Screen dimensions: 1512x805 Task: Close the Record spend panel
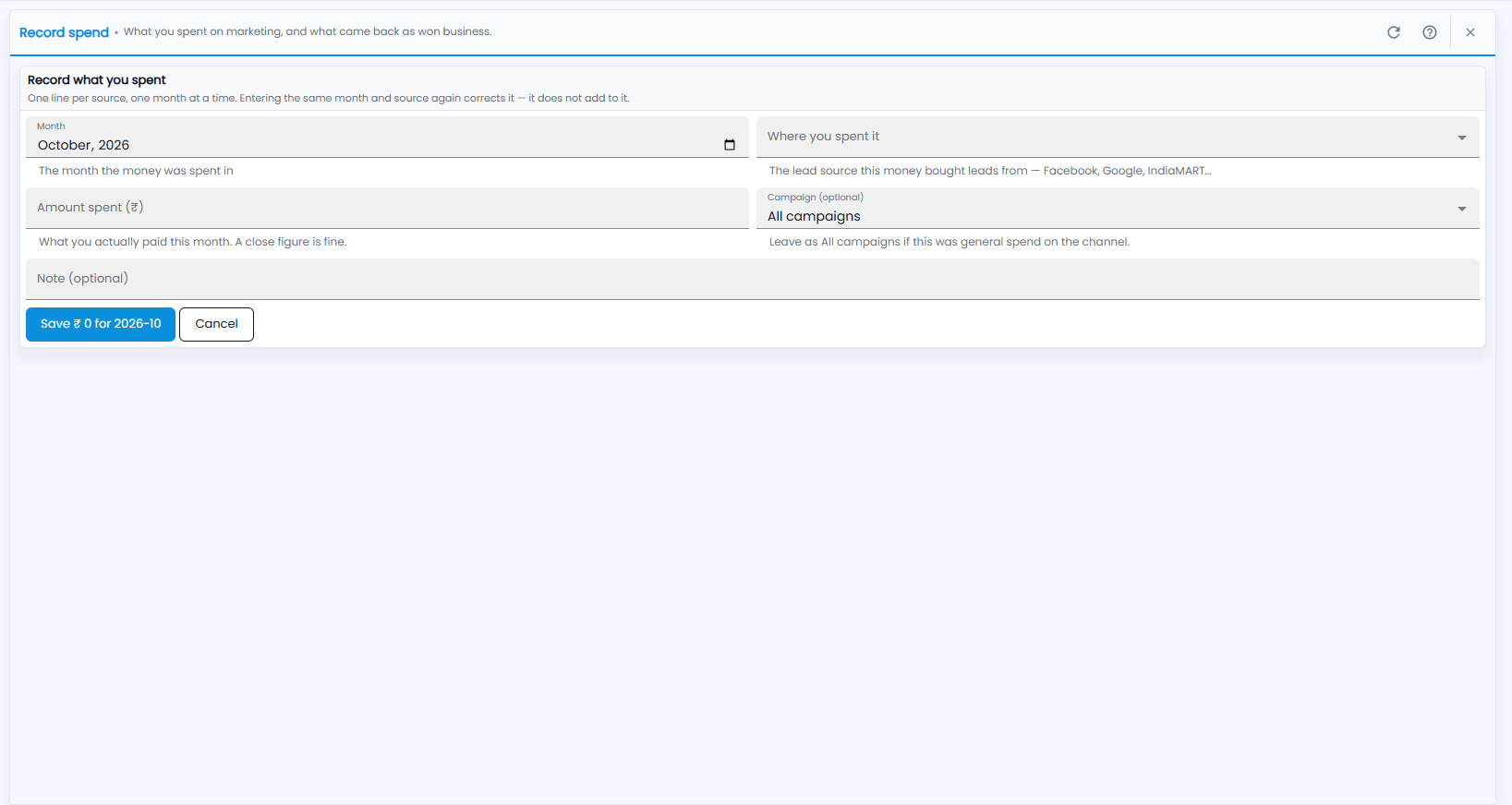(x=1470, y=32)
